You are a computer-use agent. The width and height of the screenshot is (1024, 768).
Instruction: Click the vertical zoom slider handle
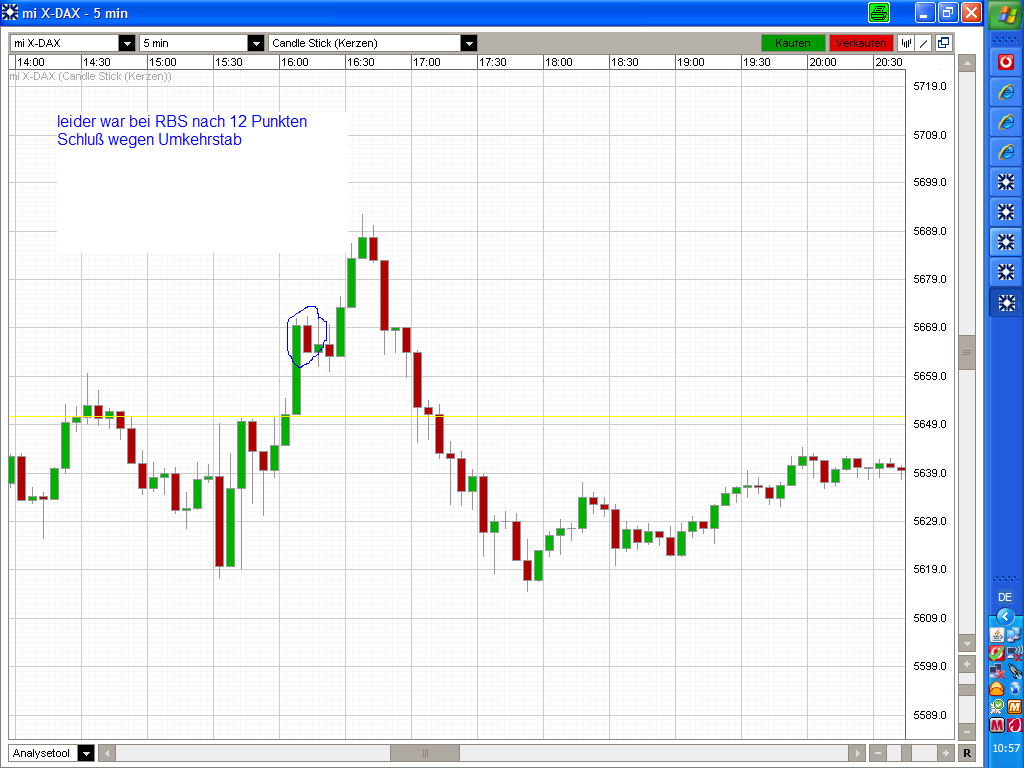click(967, 690)
